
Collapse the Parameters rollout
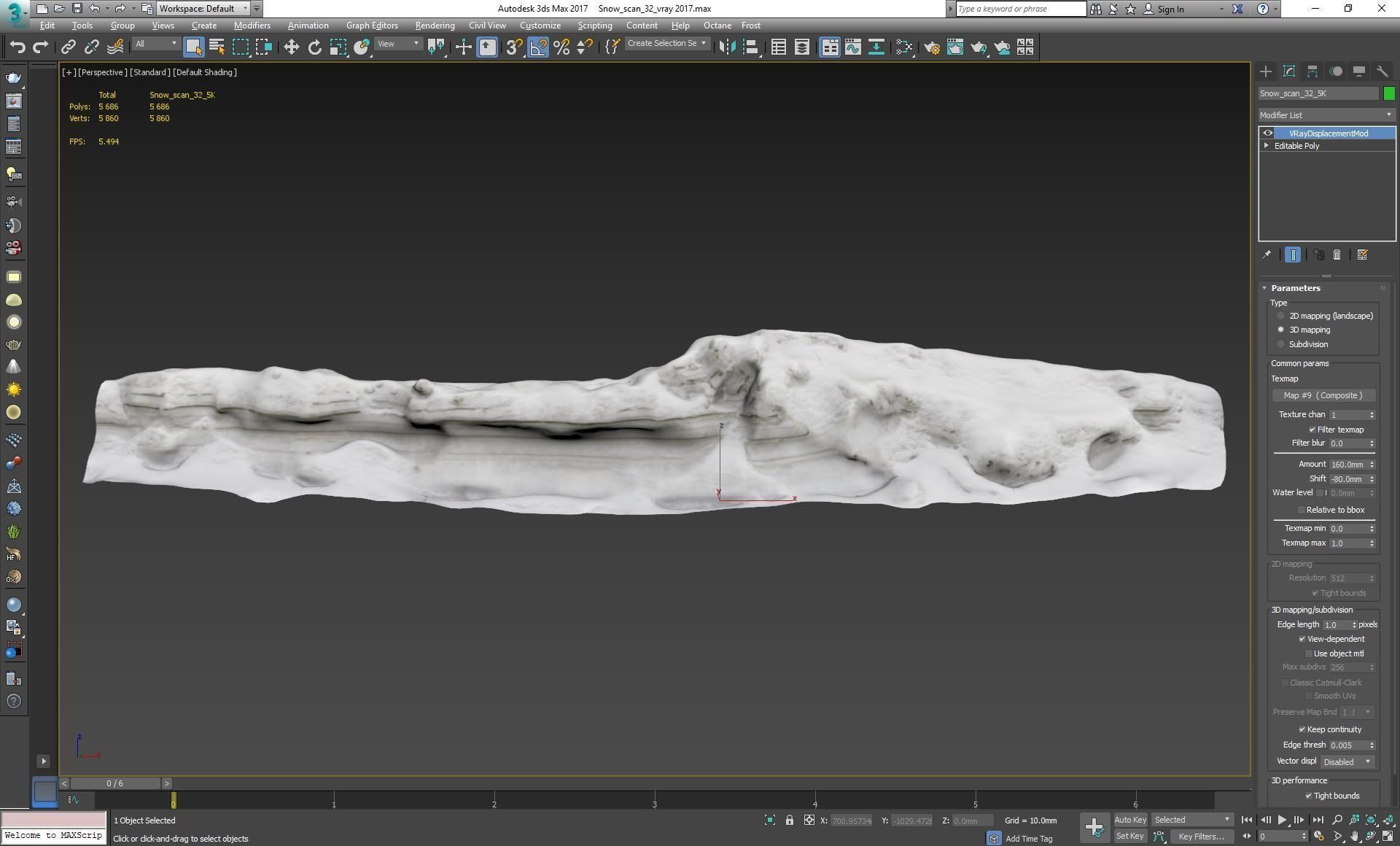(x=1264, y=288)
